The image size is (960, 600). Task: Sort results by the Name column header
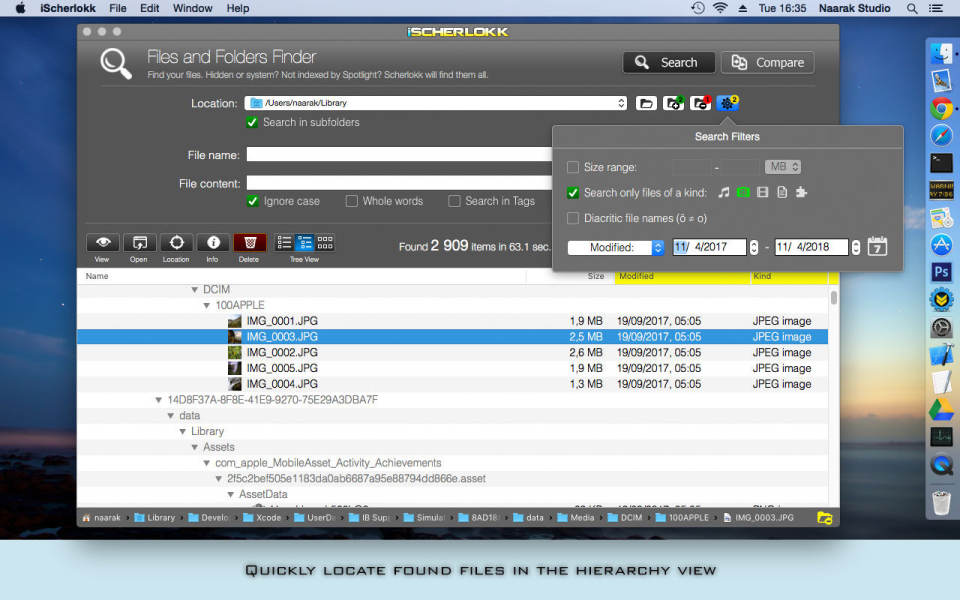click(x=301, y=276)
